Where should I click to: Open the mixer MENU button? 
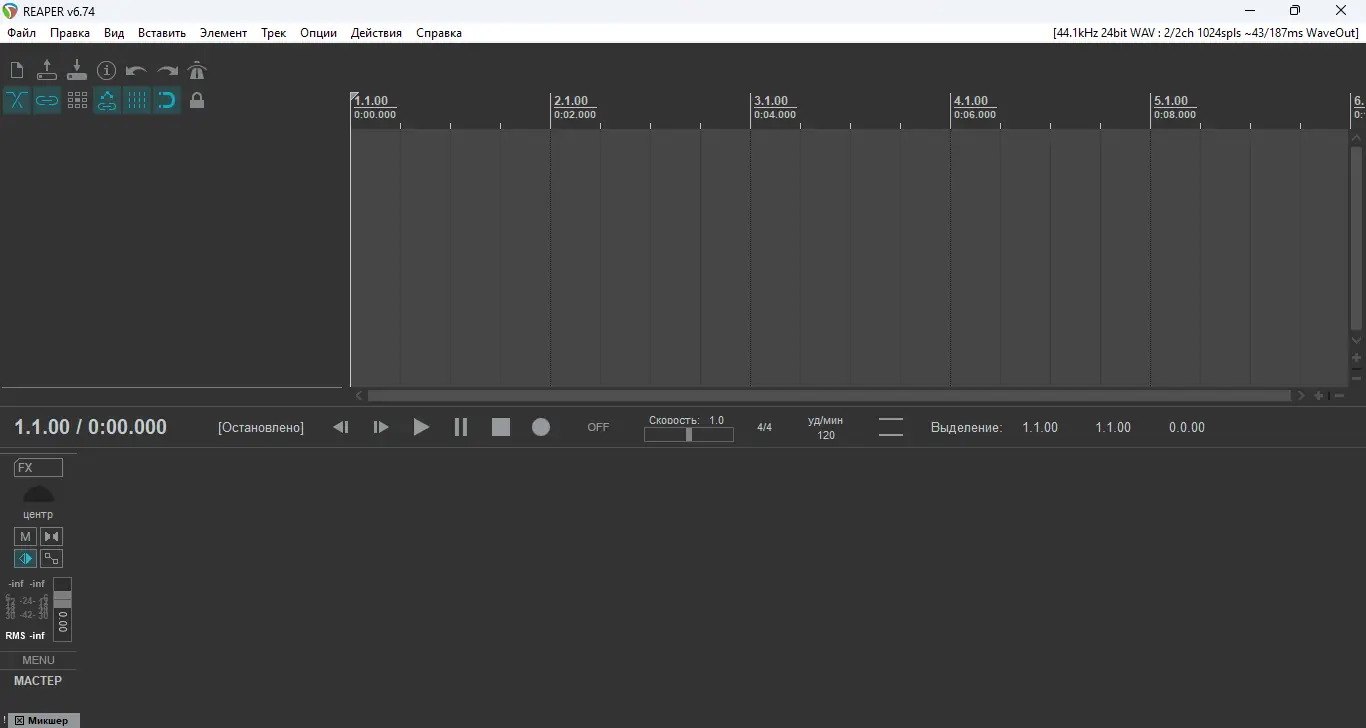click(x=38, y=660)
